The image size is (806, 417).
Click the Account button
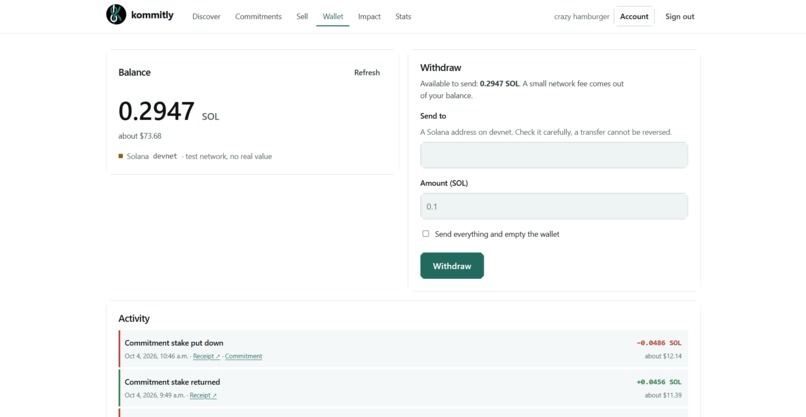(x=634, y=16)
